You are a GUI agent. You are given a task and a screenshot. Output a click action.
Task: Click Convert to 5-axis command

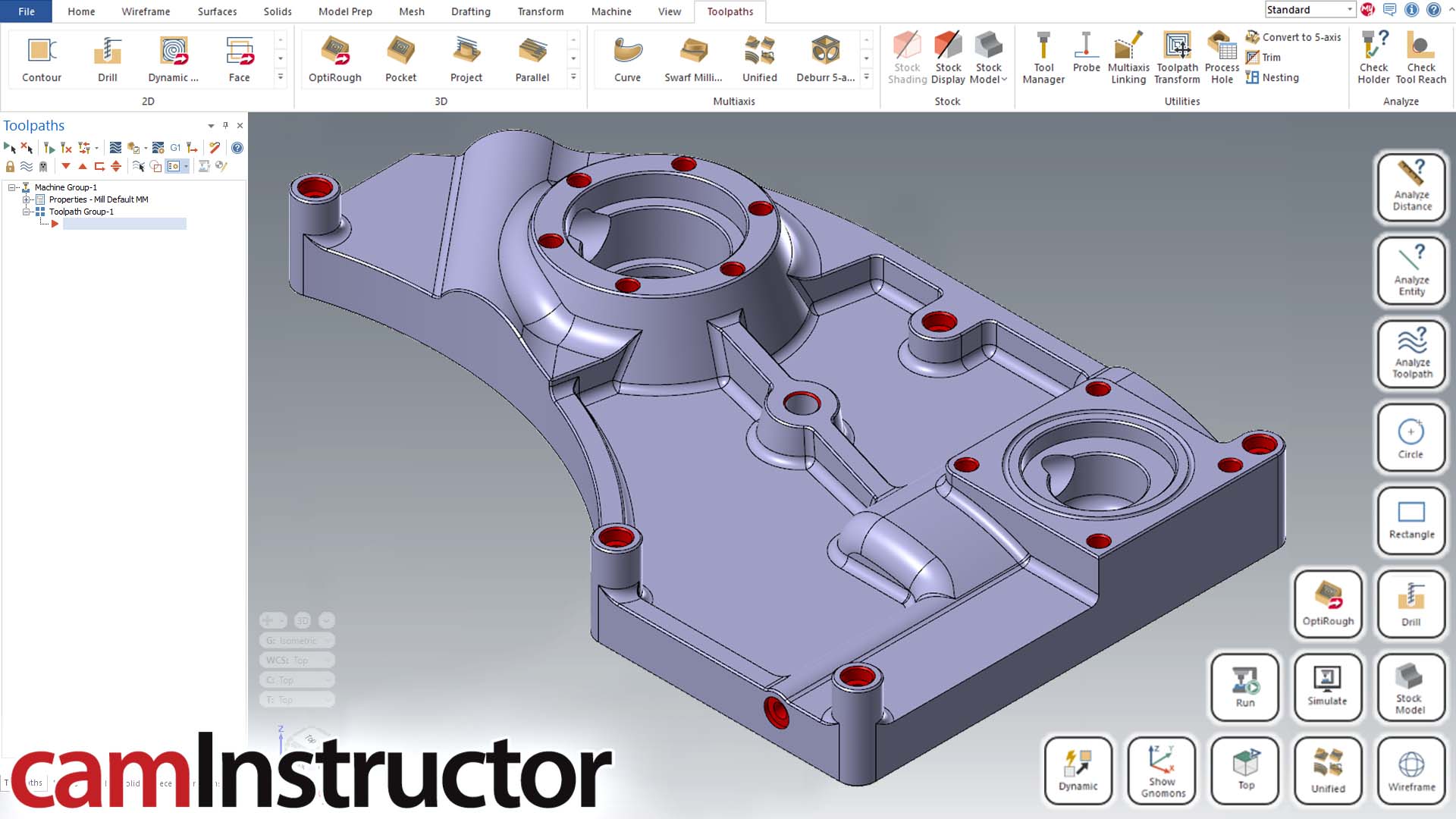point(1293,37)
